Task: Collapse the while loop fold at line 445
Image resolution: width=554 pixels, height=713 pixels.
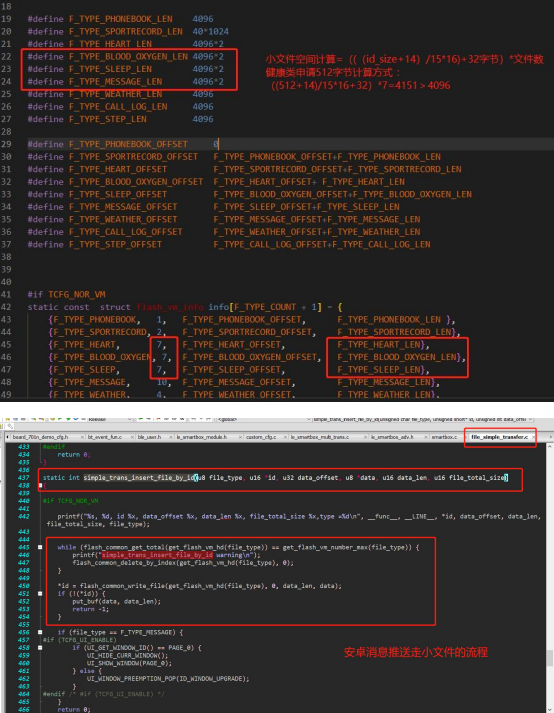Action: pos(40,547)
